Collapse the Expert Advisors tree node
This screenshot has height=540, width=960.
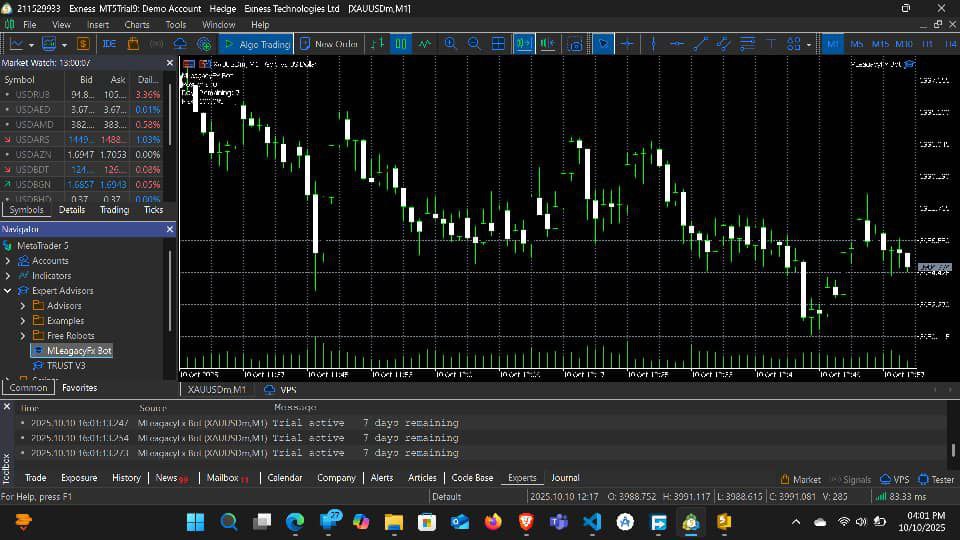coord(8,291)
